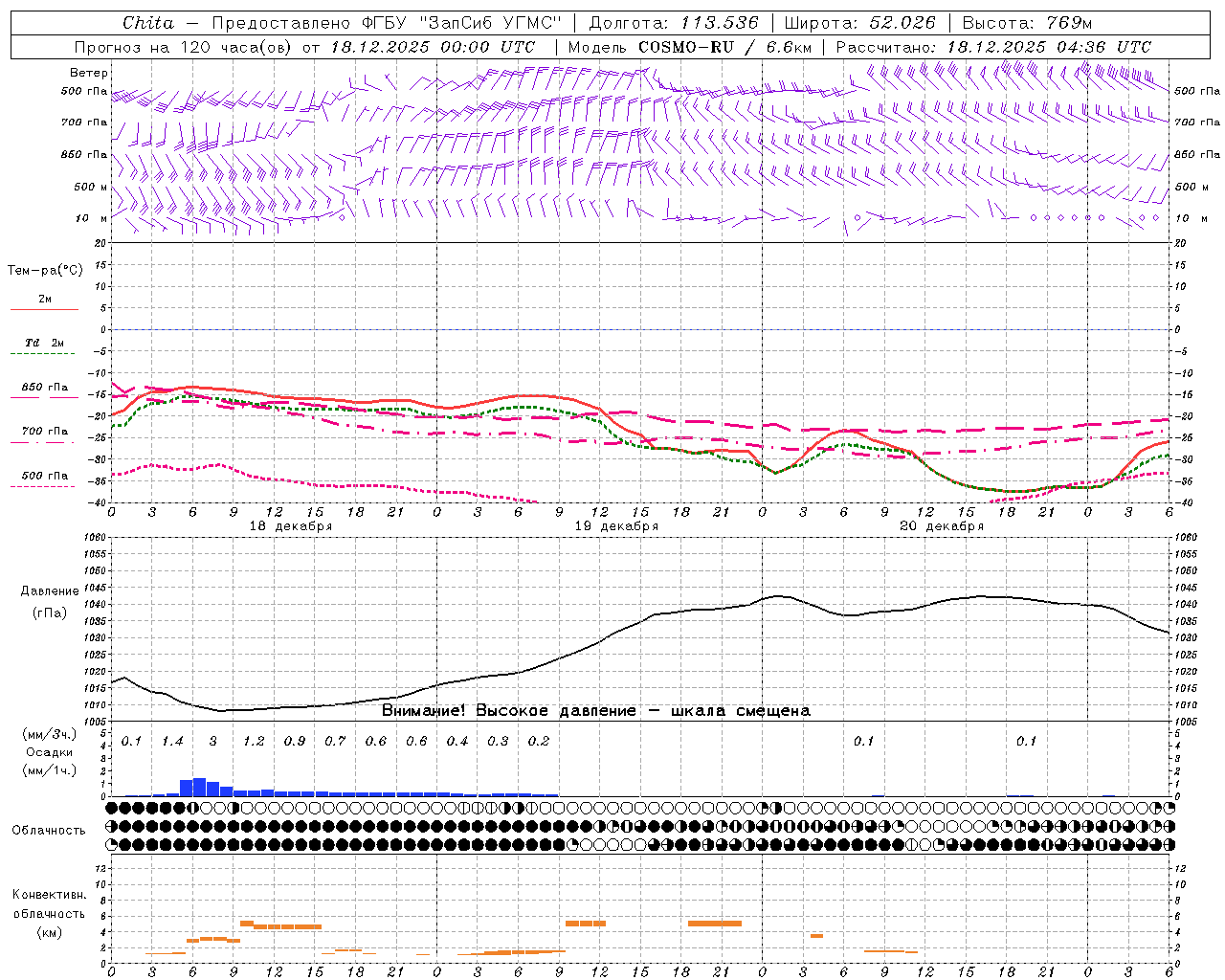
Task: Click the "Широта: 52.026" header field
Action: (860, 23)
